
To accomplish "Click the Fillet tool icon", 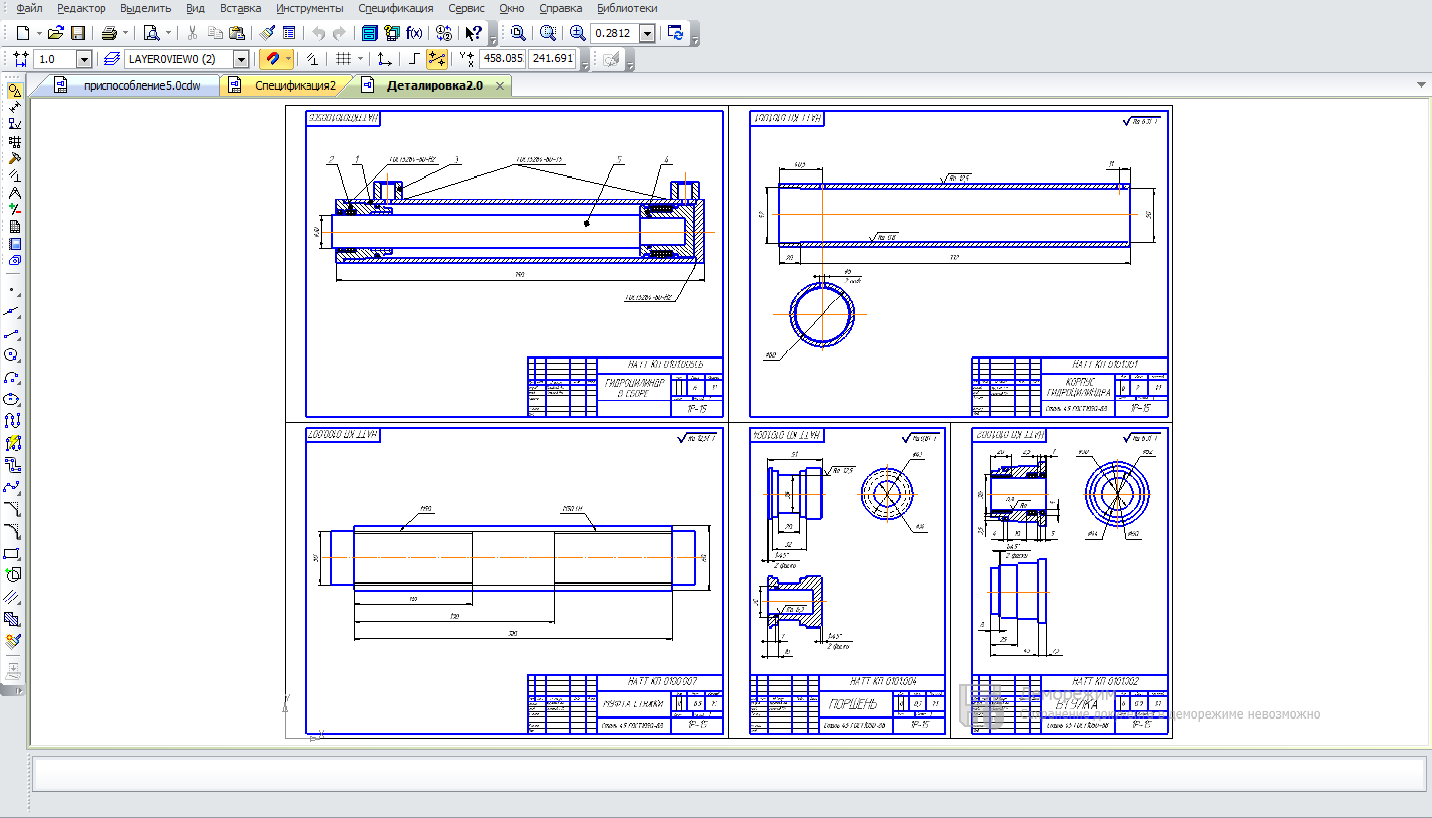I will [12, 531].
